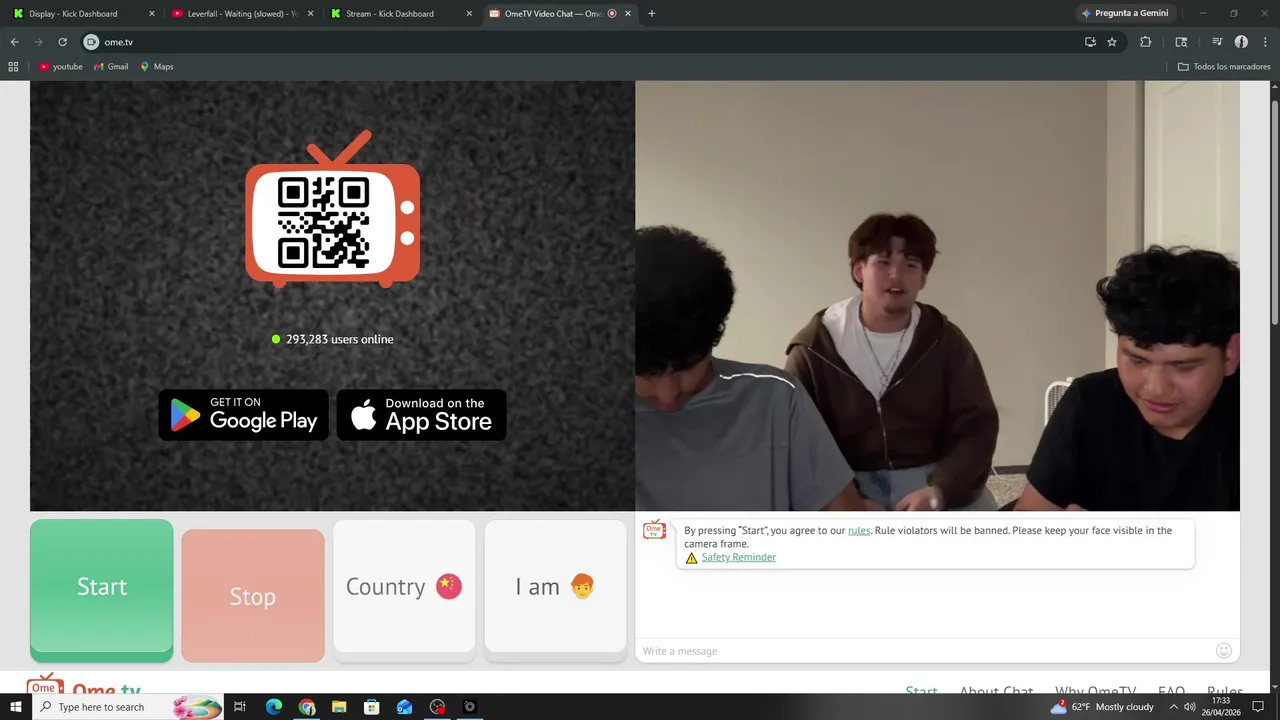Click the install app icon in address bar
This screenshot has height=720, width=1280.
pos(1090,42)
